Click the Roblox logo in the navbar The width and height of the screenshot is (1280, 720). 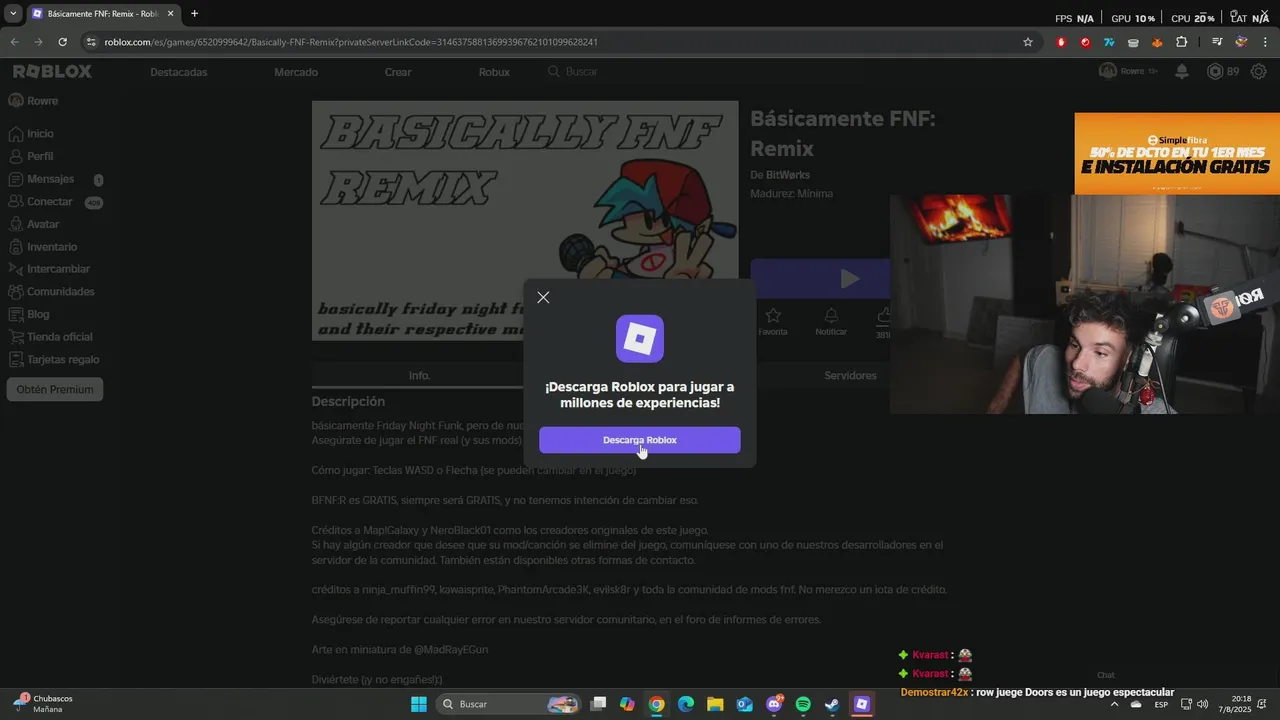pyautogui.click(x=52, y=72)
